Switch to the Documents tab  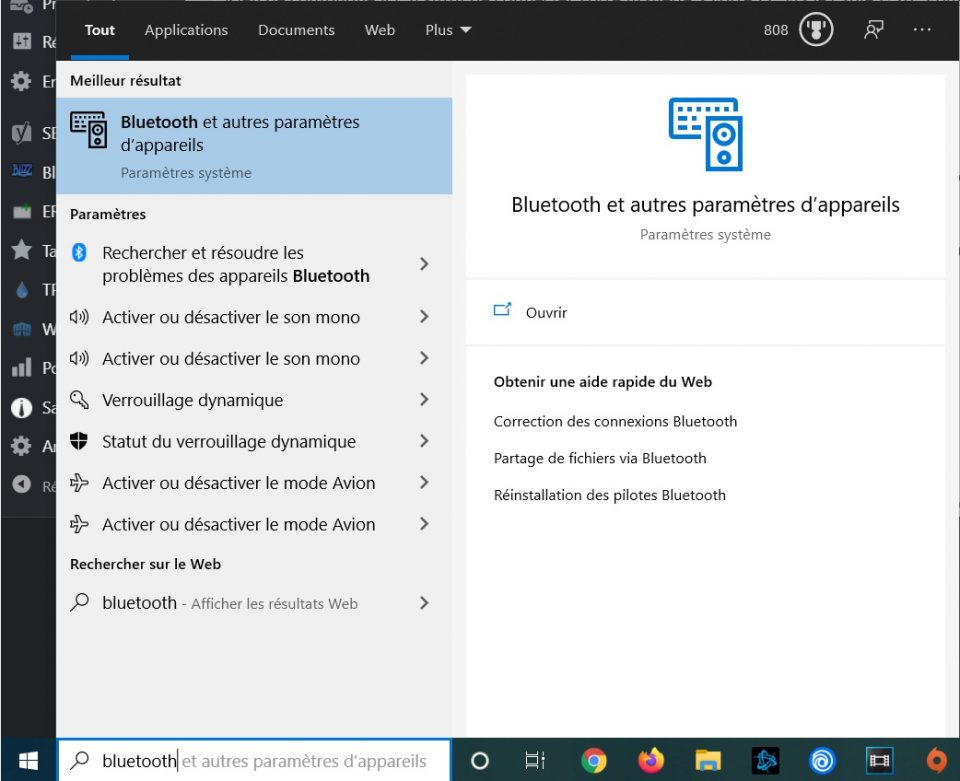coord(296,30)
